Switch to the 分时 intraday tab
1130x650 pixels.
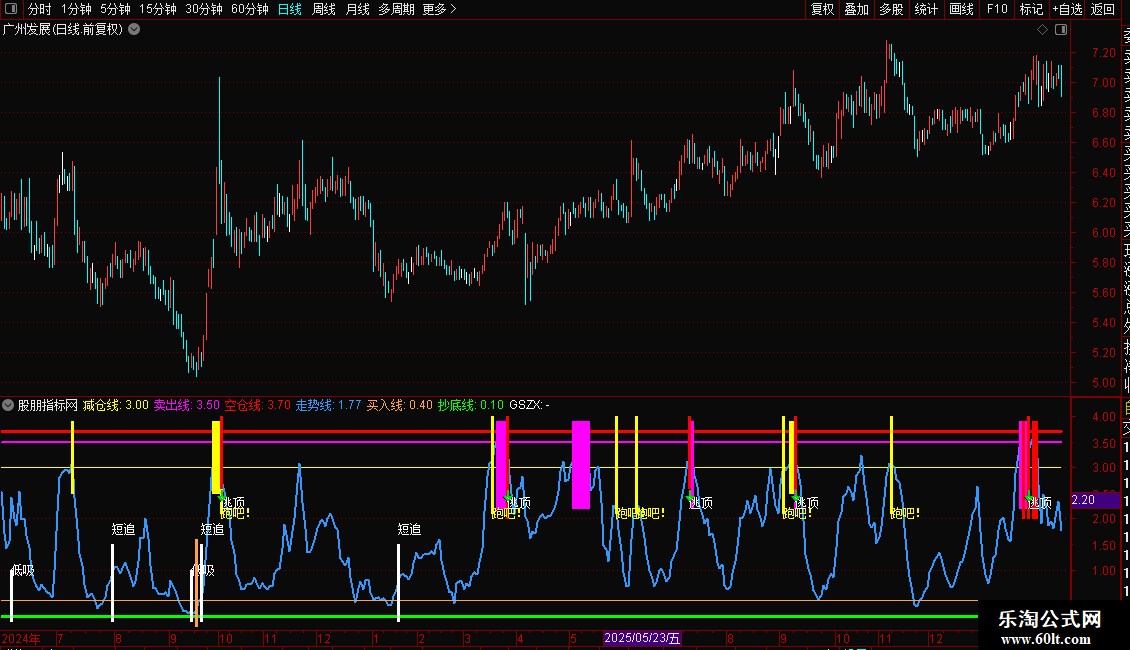39,9
